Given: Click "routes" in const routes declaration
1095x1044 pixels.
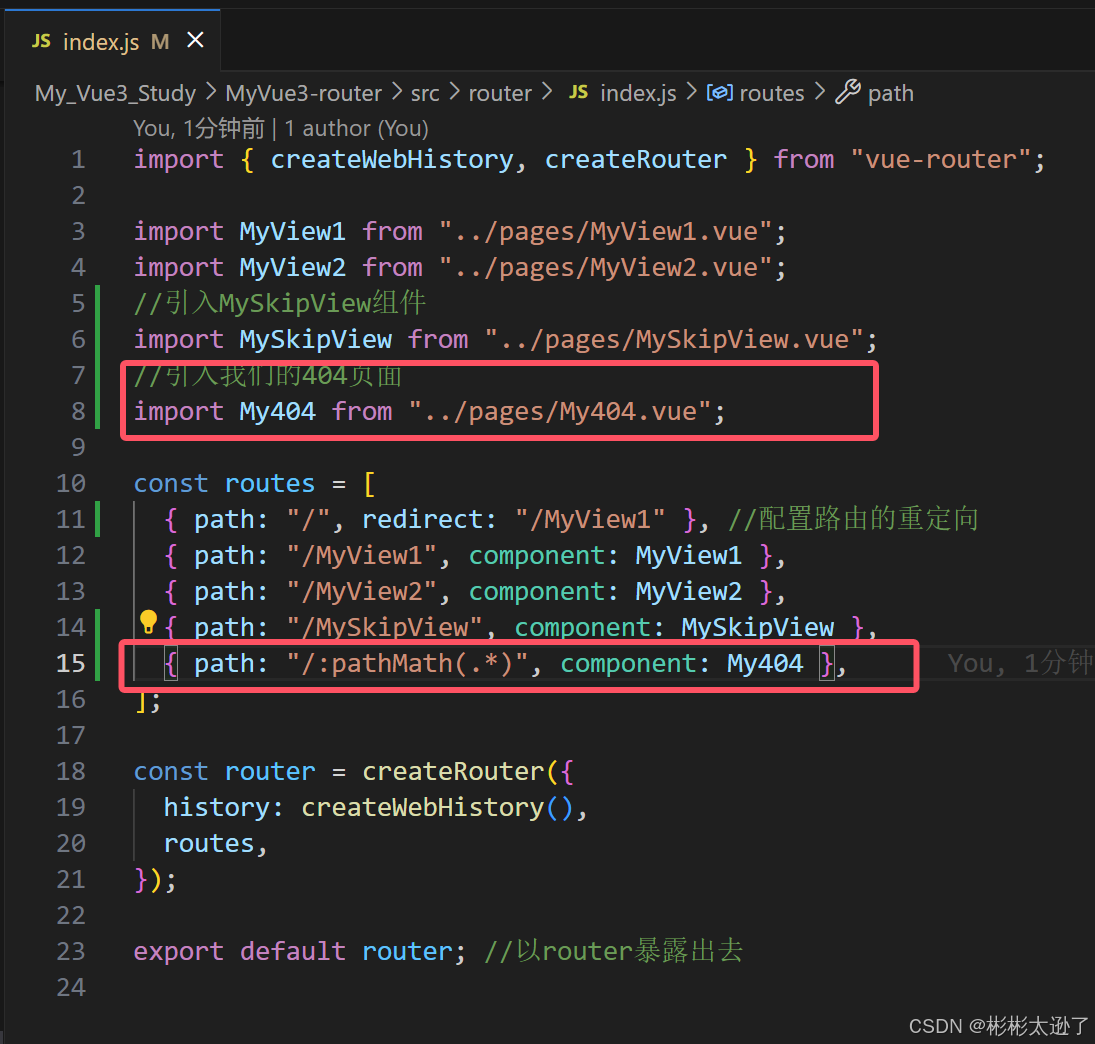Looking at the screenshot, I should point(270,483).
